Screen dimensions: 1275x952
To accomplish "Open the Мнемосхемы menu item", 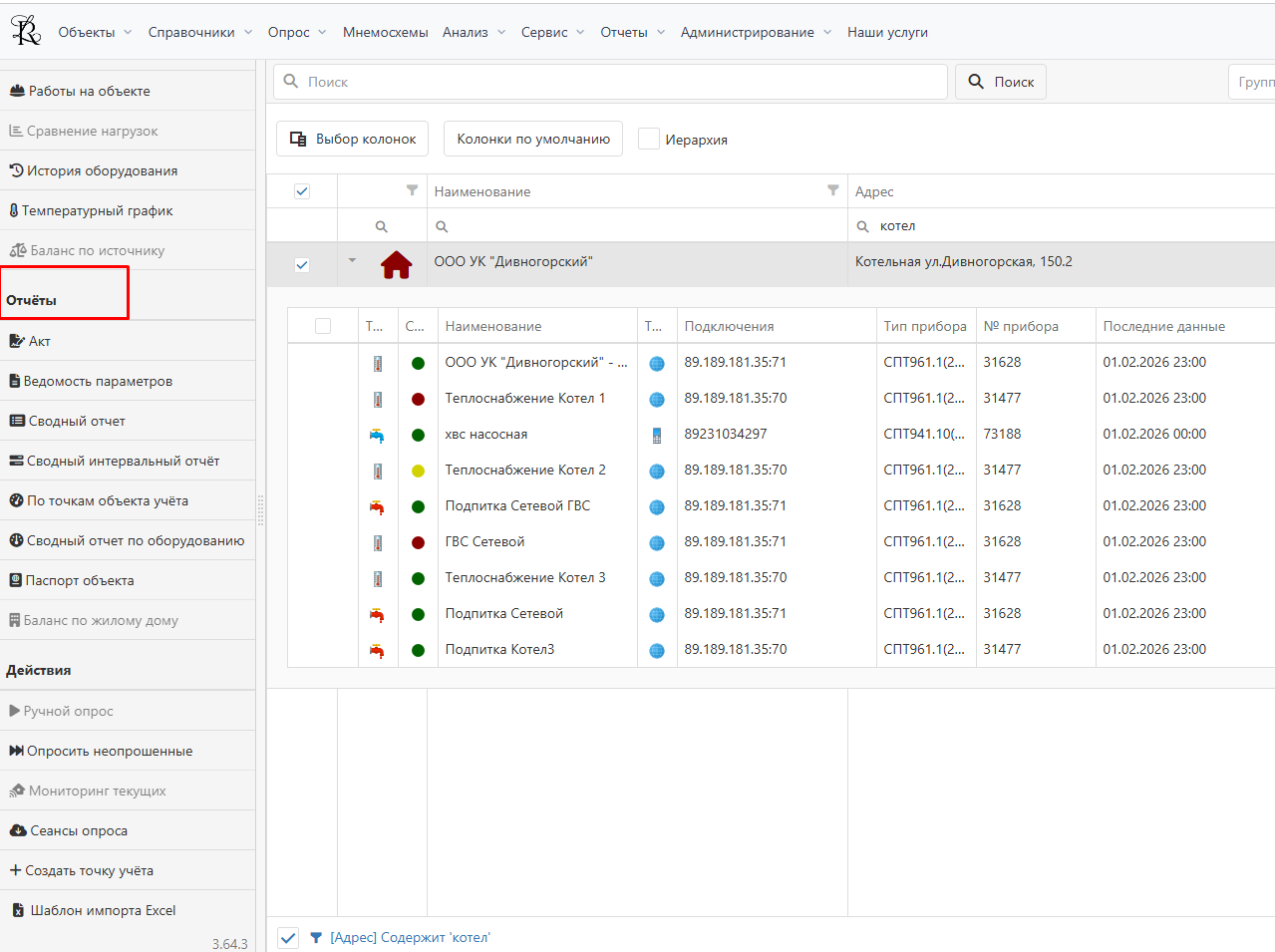I will point(385,32).
